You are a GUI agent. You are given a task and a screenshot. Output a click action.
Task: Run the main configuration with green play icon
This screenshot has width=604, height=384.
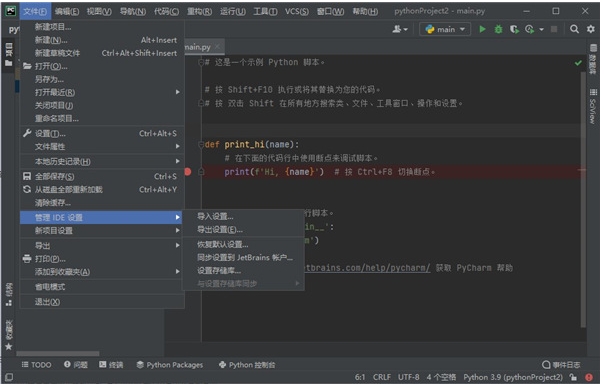[482, 29]
